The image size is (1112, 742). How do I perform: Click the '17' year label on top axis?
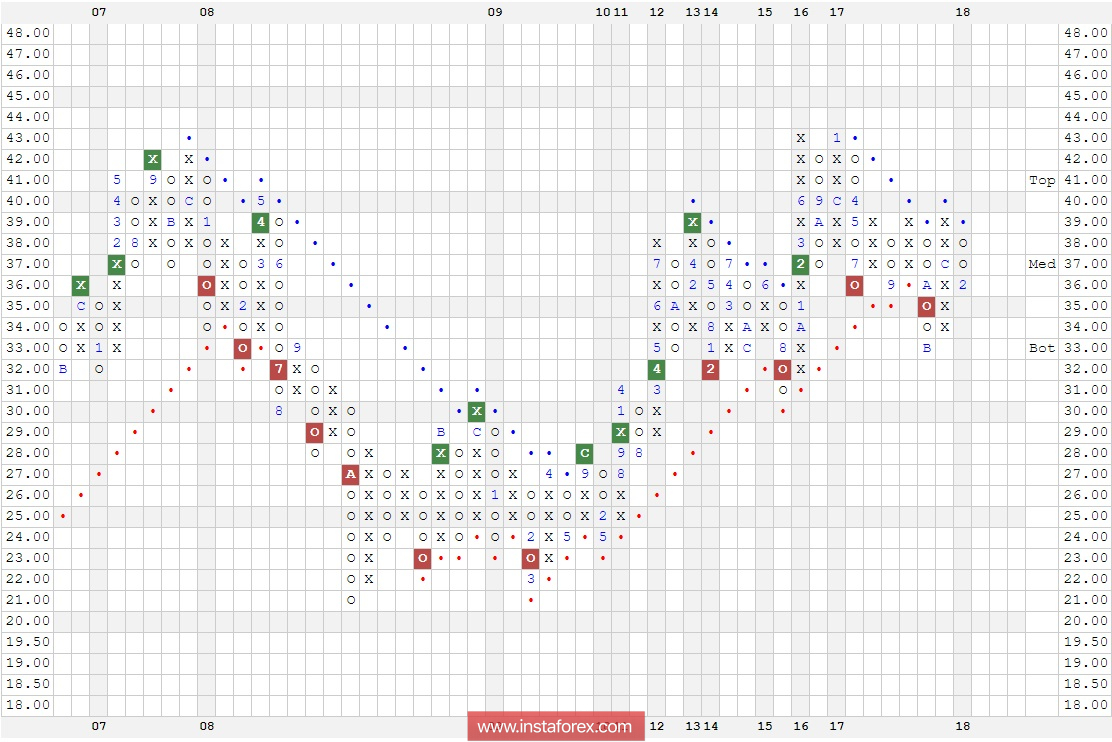click(837, 12)
